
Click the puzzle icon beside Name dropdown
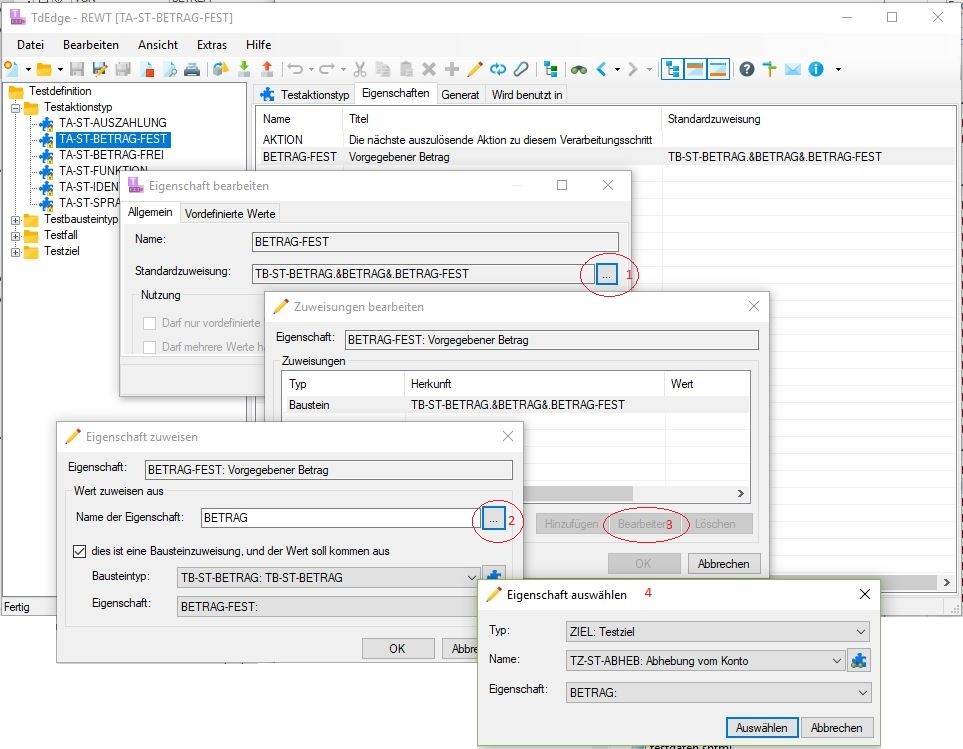pyautogui.click(x=858, y=660)
